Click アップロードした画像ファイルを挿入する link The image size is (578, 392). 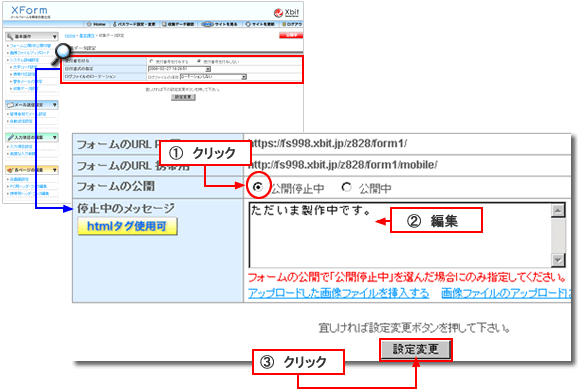(338, 293)
